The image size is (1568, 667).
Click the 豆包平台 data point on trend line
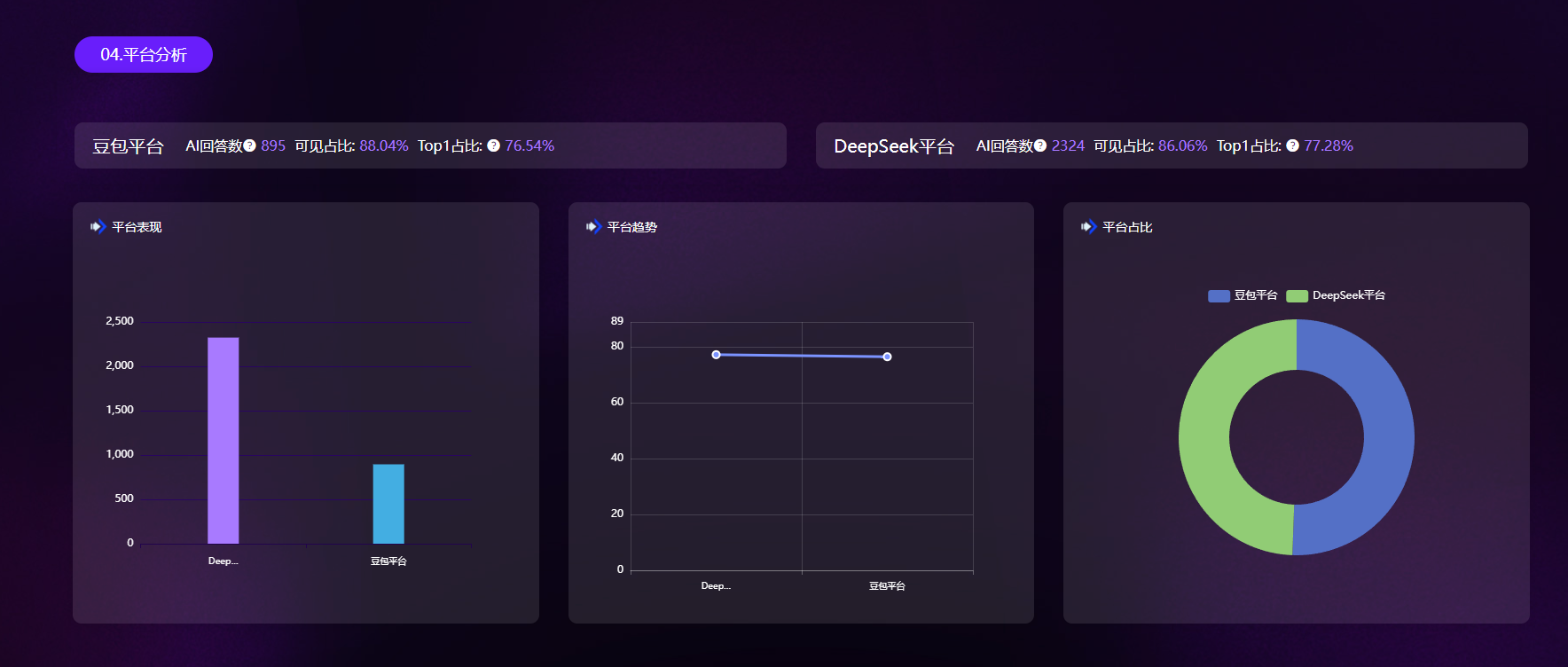[887, 357]
